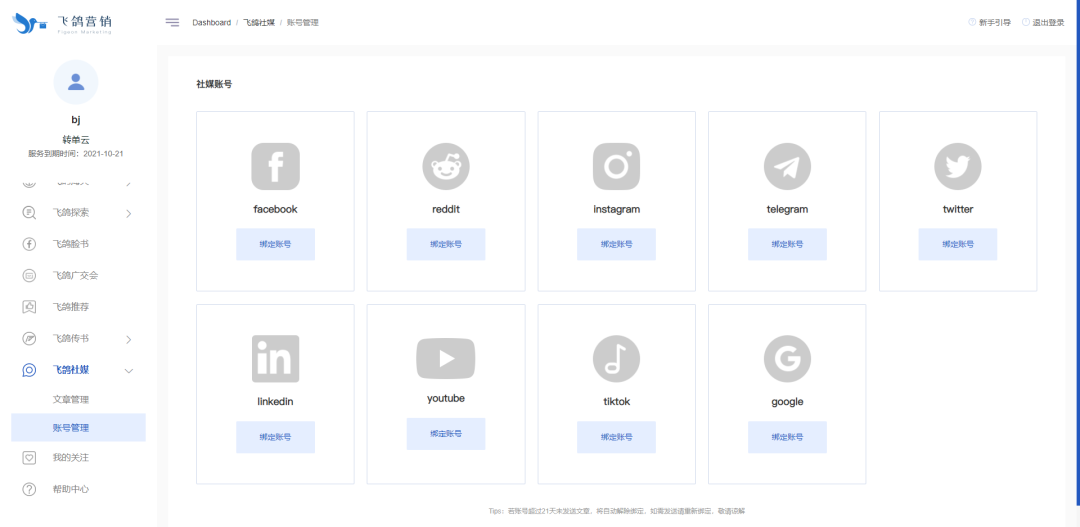Click the user avatar icon
The height and width of the screenshot is (527, 1080).
pyautogui.click(x=76, y=82)
